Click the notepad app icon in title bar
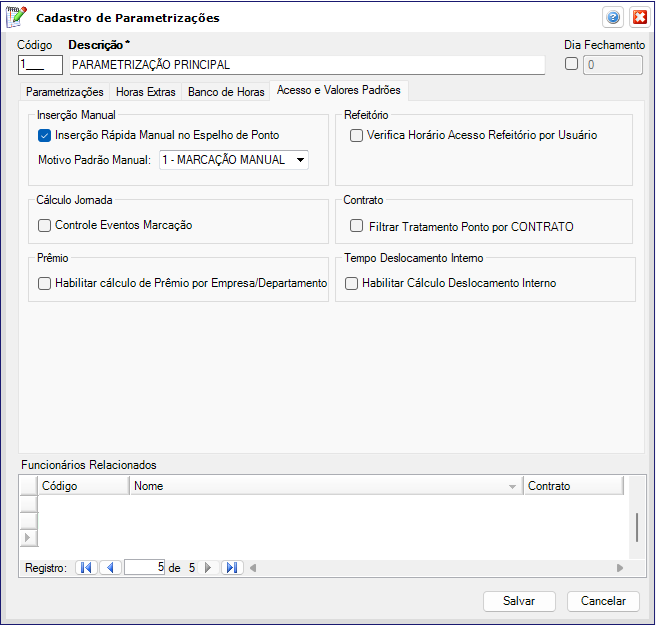 (17, 17)
